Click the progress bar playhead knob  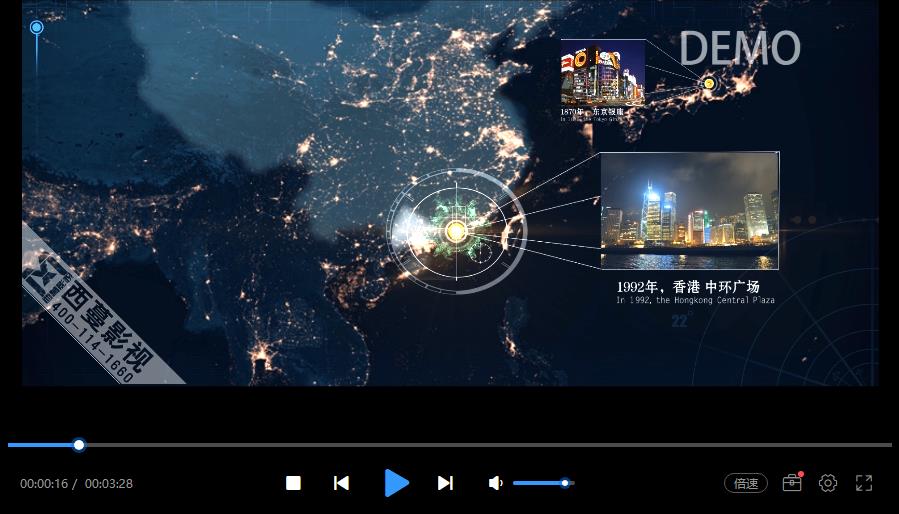pos(79,445)
